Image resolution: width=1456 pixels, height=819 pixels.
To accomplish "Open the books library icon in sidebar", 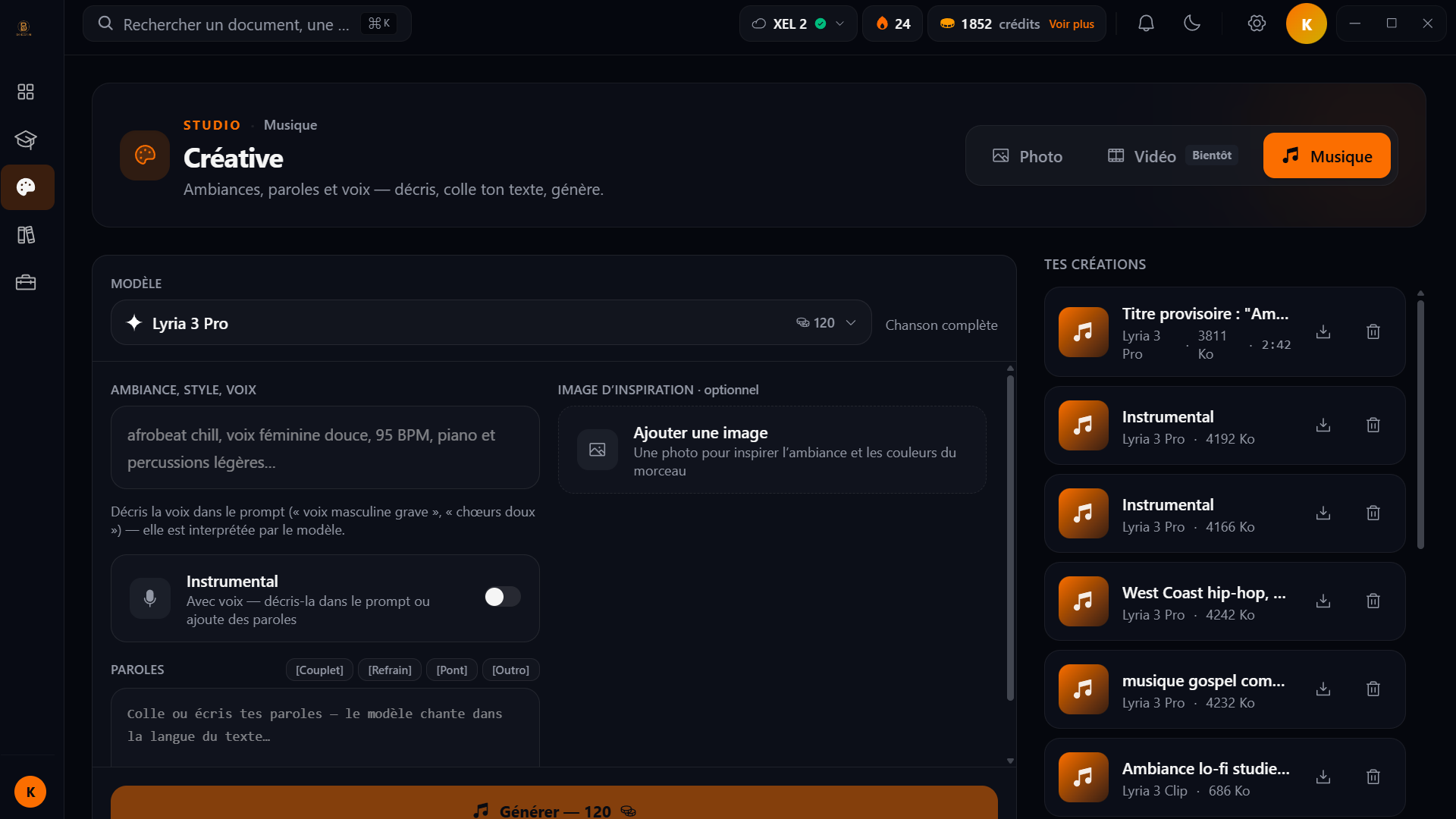I will [26, 235].
